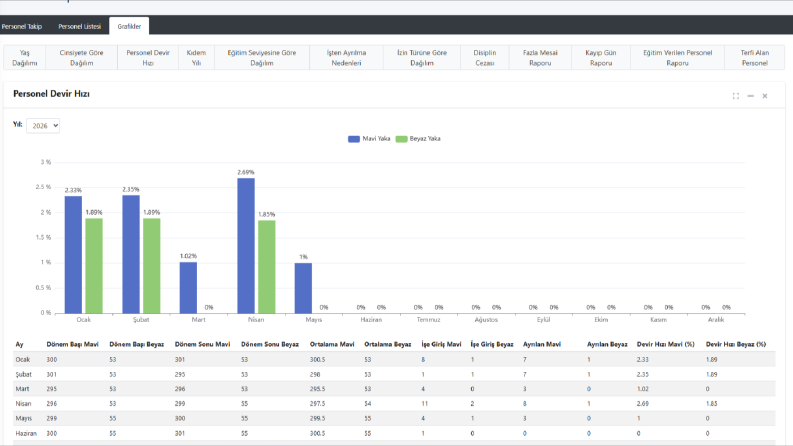
Task: Open the Kıdem Yılı chart
Action: tap(196, 58)
